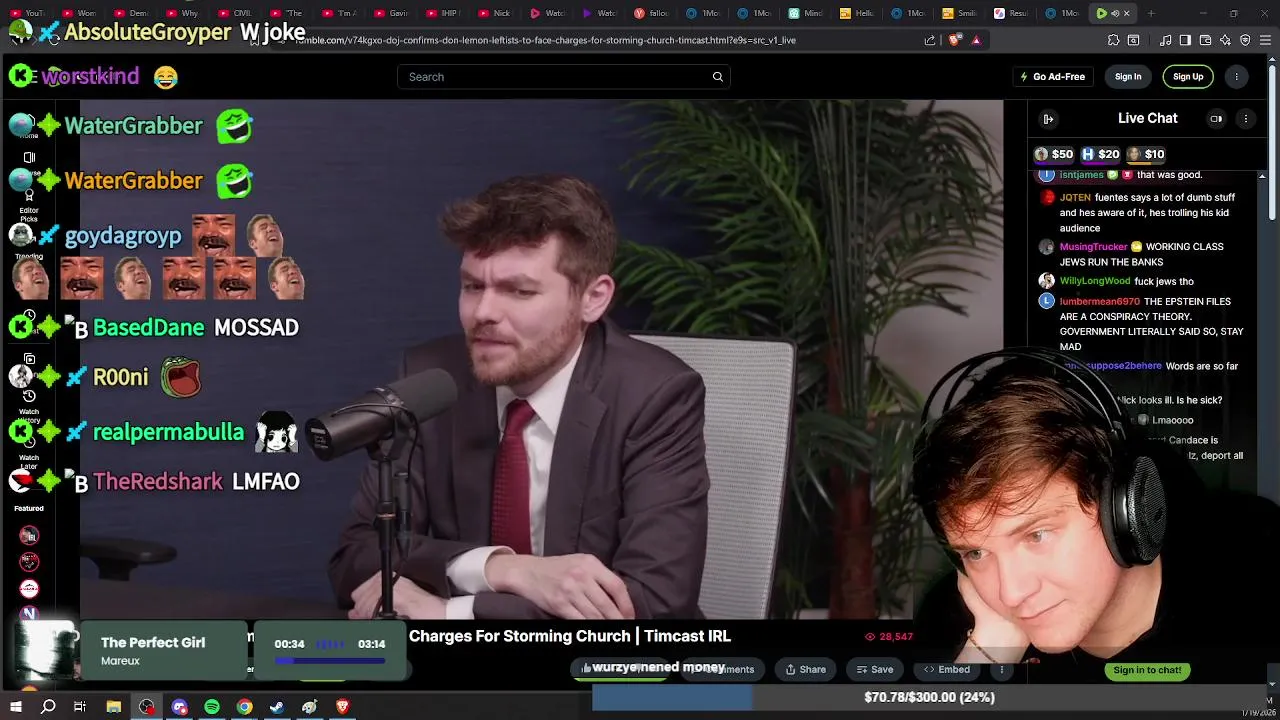Open Steam from the taskbar
The width and height of the screenshot is (1280, 720).
(x=277, y=707)
